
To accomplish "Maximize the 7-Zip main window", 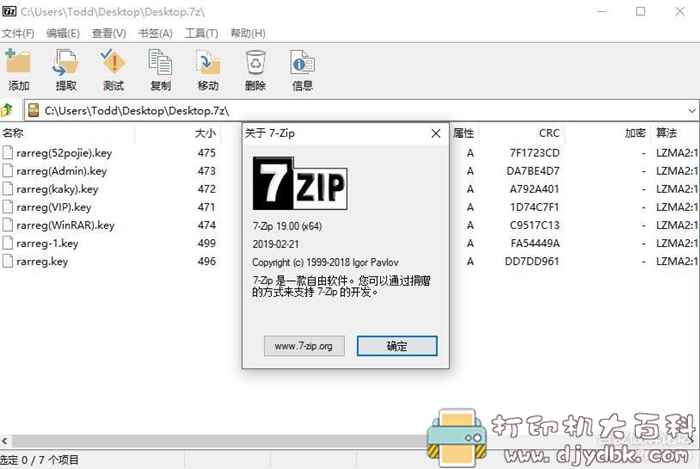I will 641,11.
